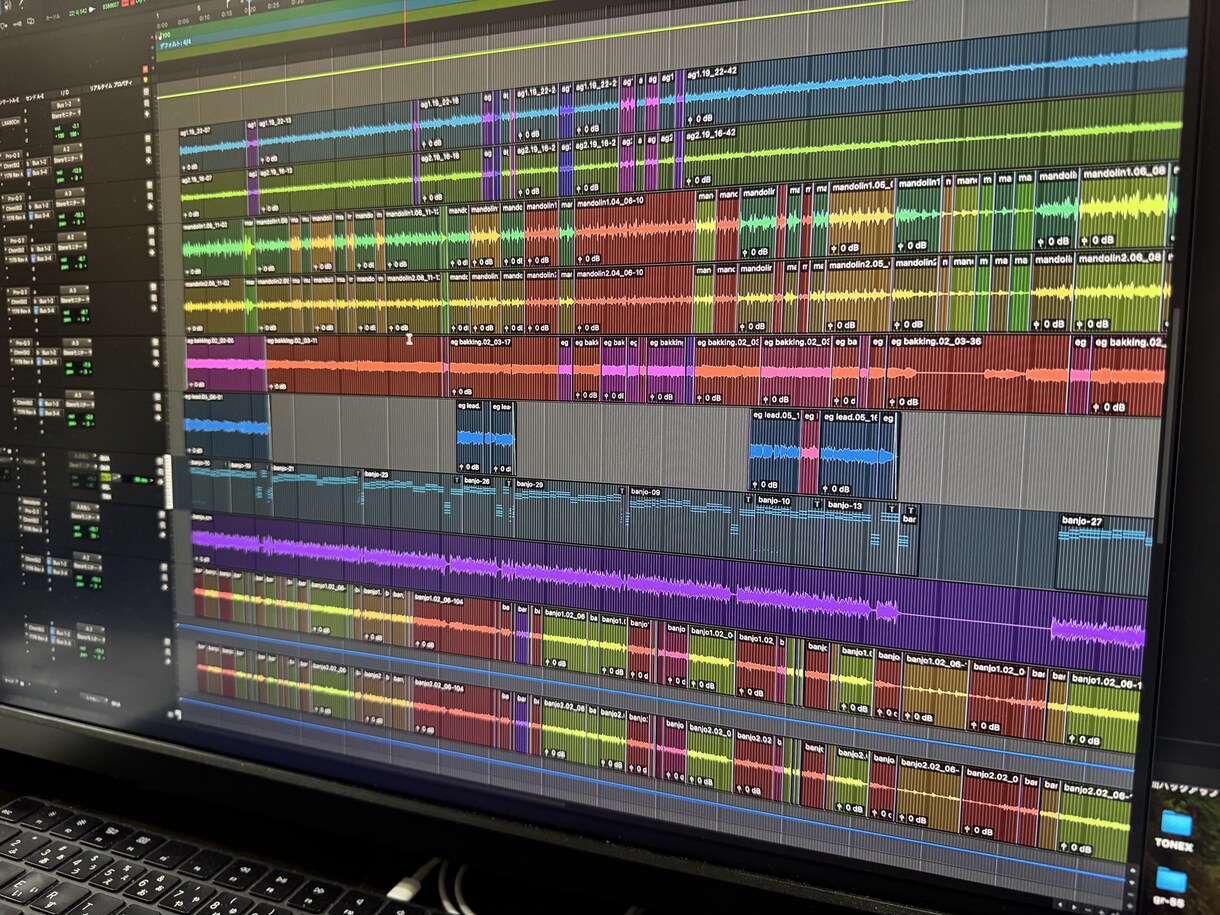
Task: Click the red playhead line in the ruler
Action: 406,22
